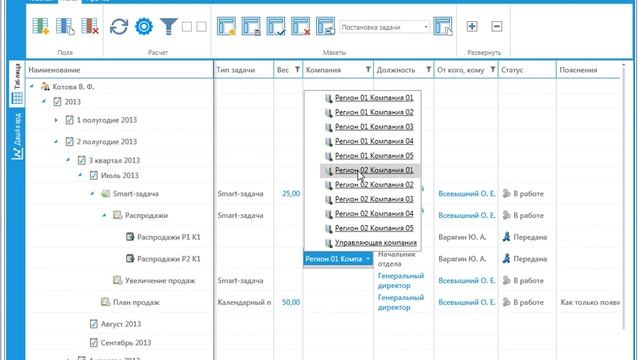The image size is (640, 360).
Task: Click the add field column icon
Action: coord(40,27)
